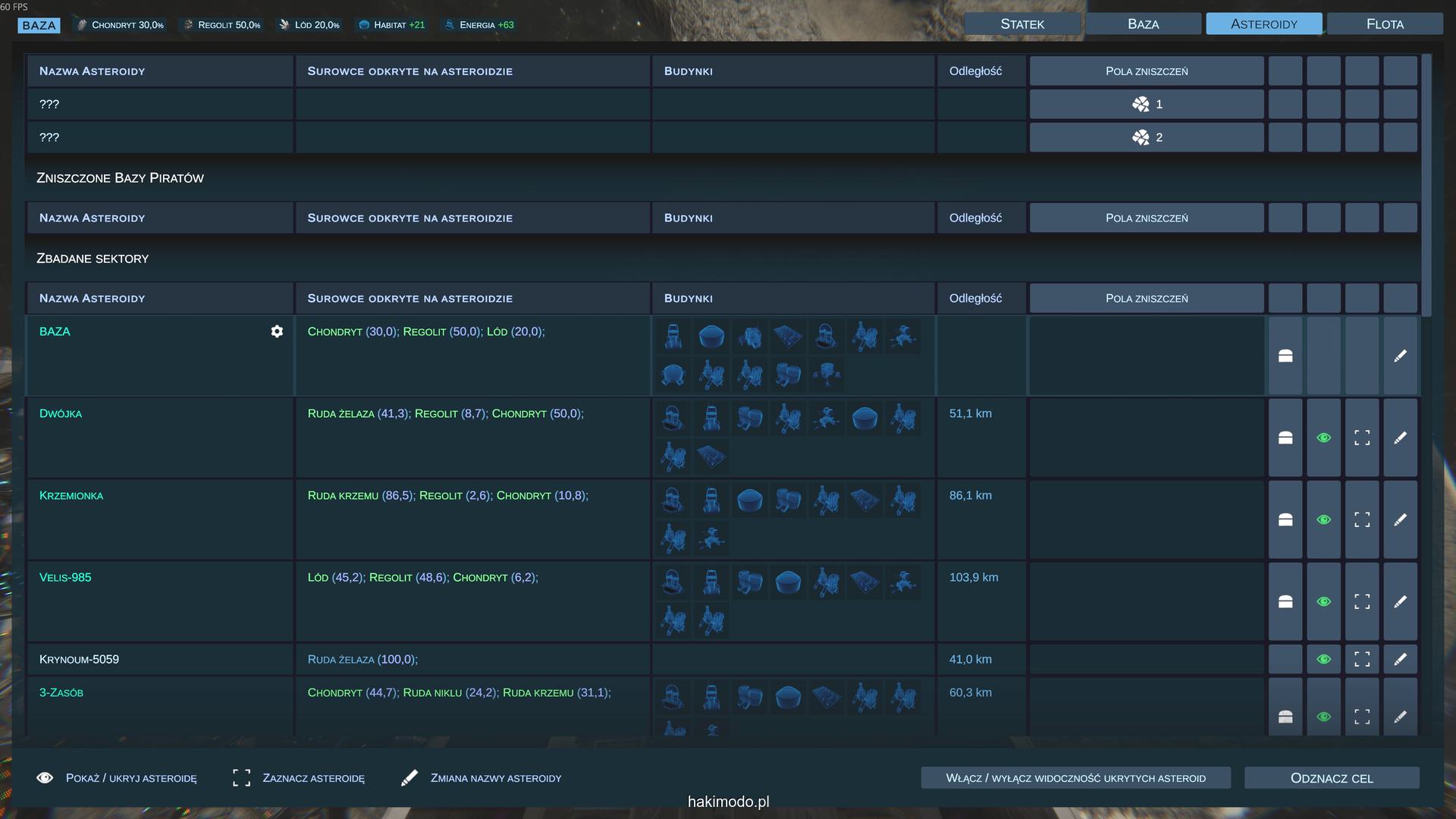Click storage container icon in BAZA row
Image resolution: width=1456 pixels, height=819 pixels.
click(x=1285, y=356)
